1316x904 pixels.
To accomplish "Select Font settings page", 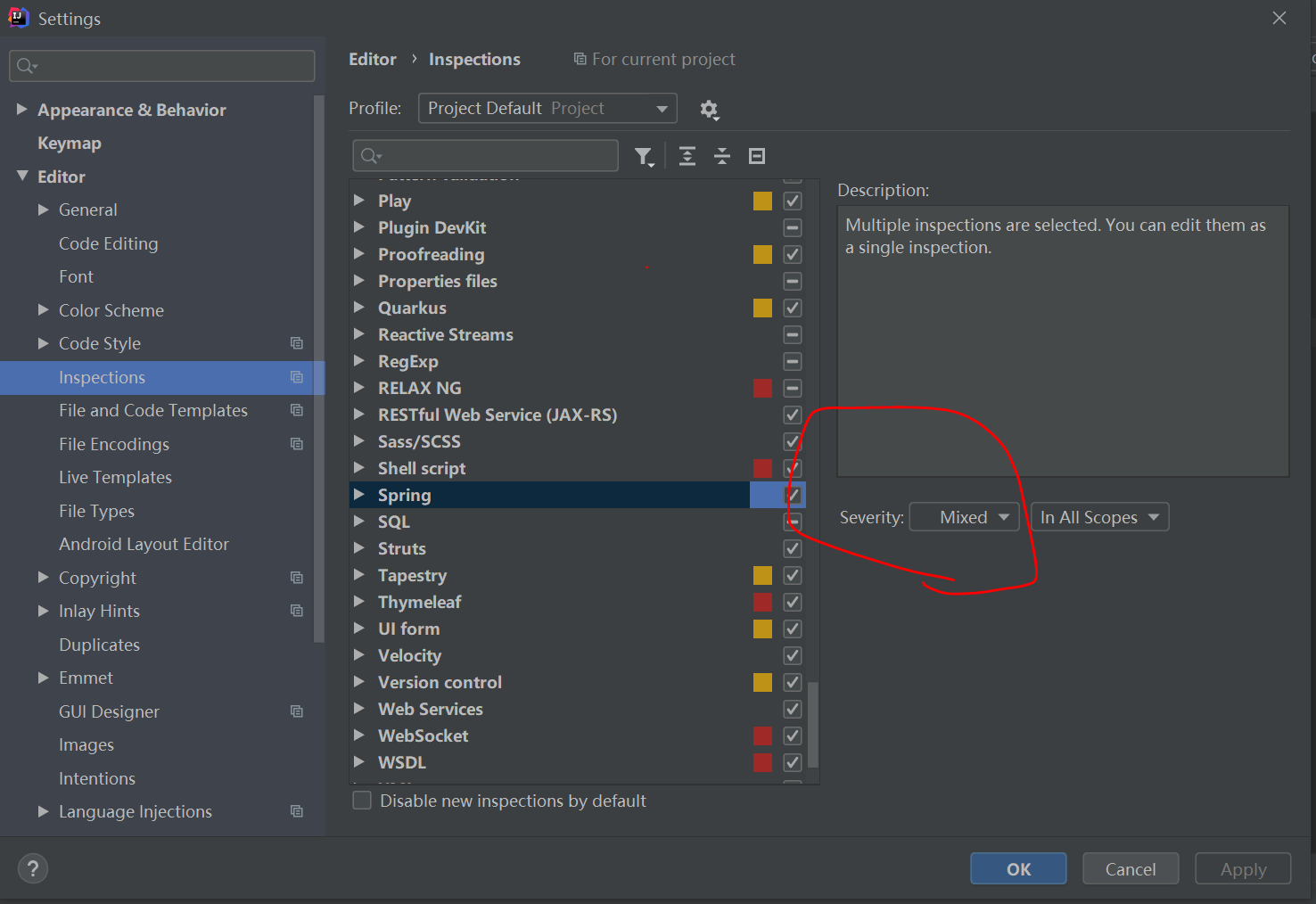I will pyautogui.click(x=76, y=276).
